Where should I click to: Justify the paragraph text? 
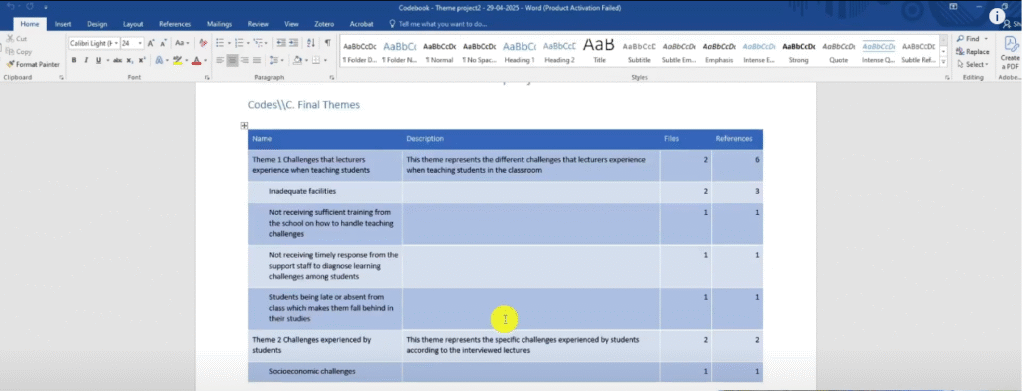pos(257,60)
